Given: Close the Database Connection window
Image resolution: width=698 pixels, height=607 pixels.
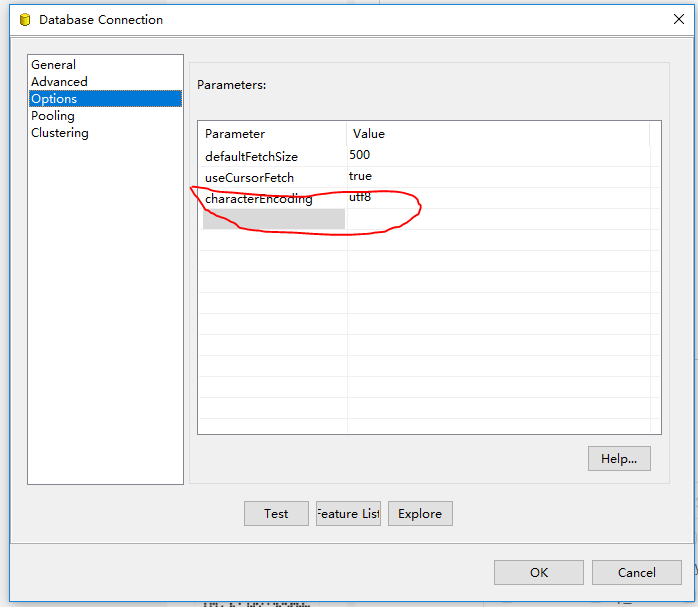Looking at the screenshot, I should click(x=679, y=19).
